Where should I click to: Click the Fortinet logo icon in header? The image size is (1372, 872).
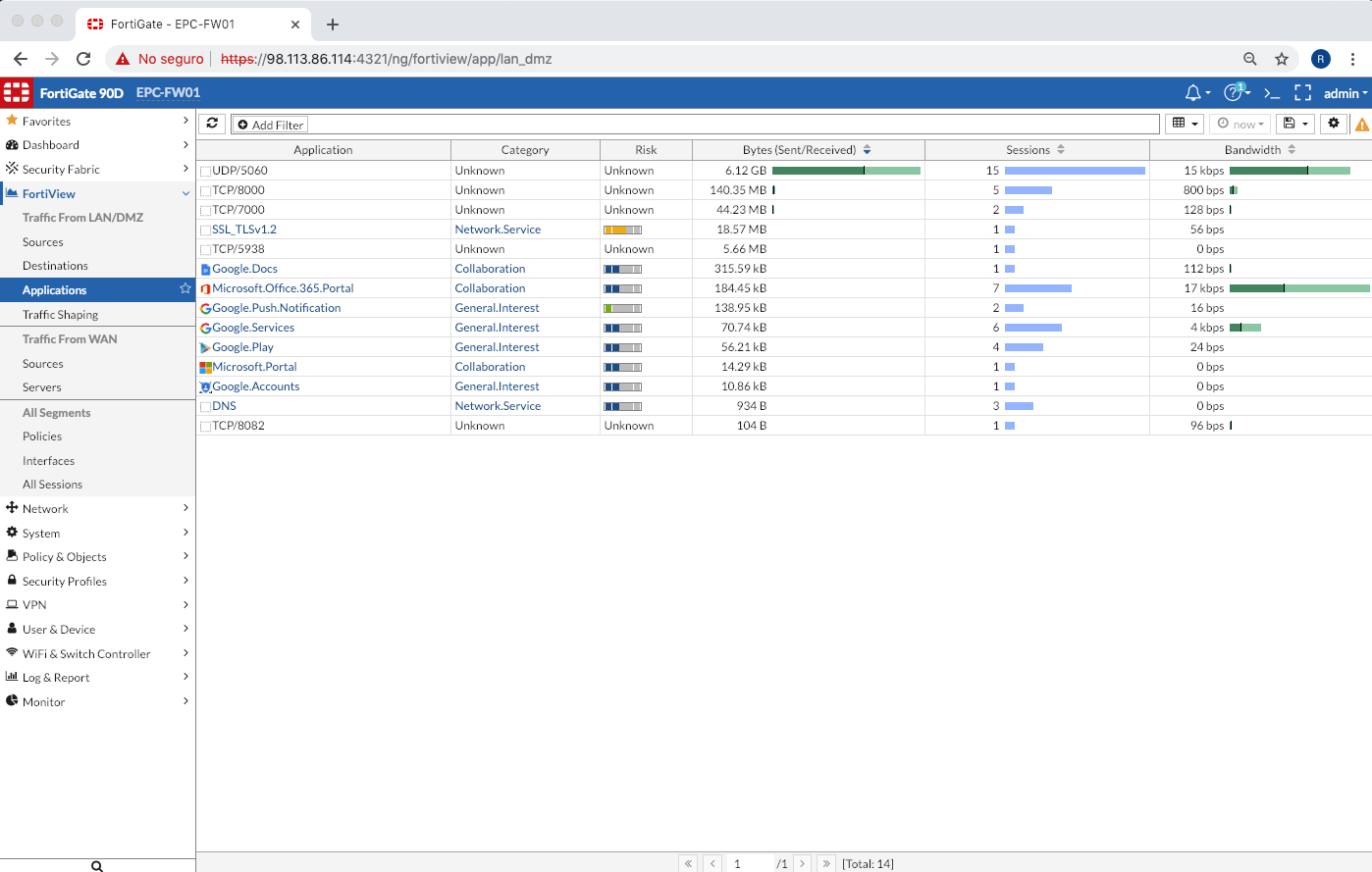17,93
